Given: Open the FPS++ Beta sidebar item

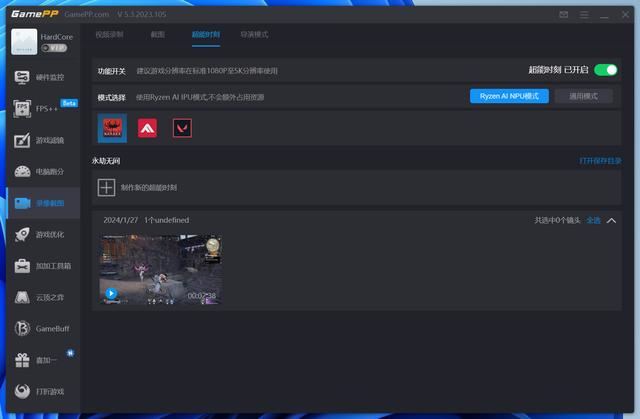Looking at the screenshot, I should (x=40, y=108).
